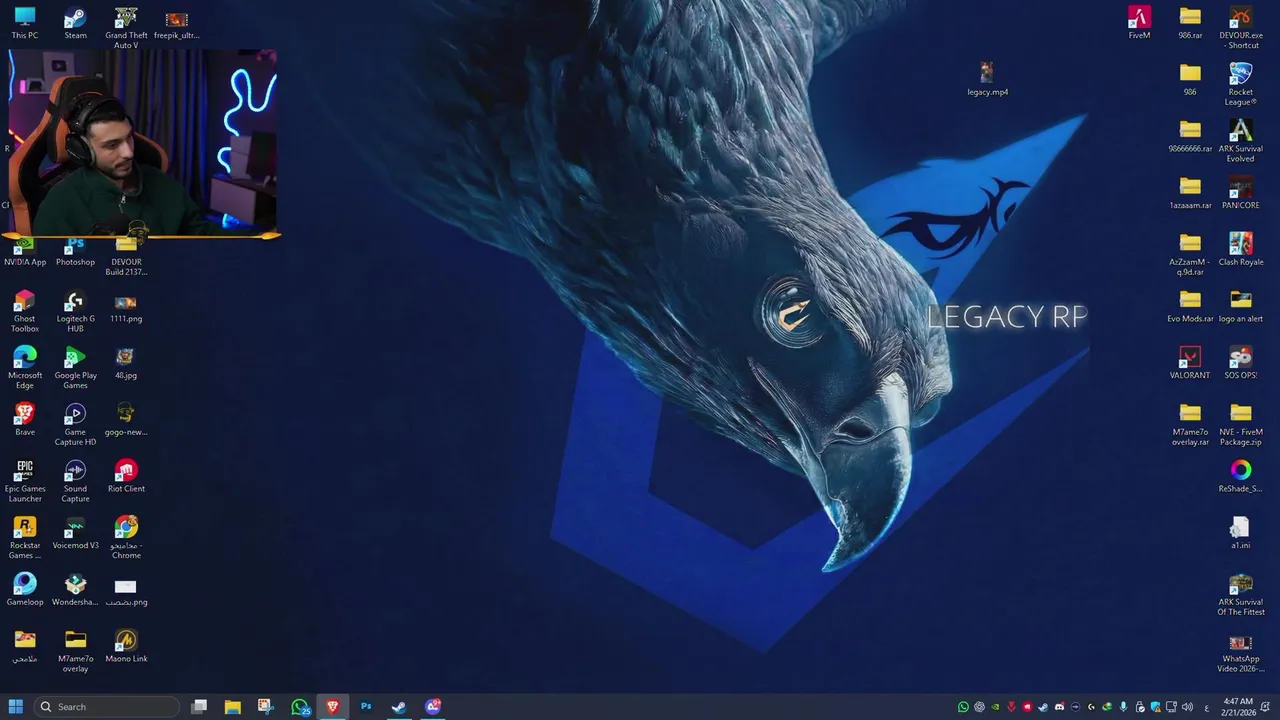Open File Explorer from the taskbar
Image resolution: width=1280 pixels, height=720 pixels.
click(x=232, y=707)
